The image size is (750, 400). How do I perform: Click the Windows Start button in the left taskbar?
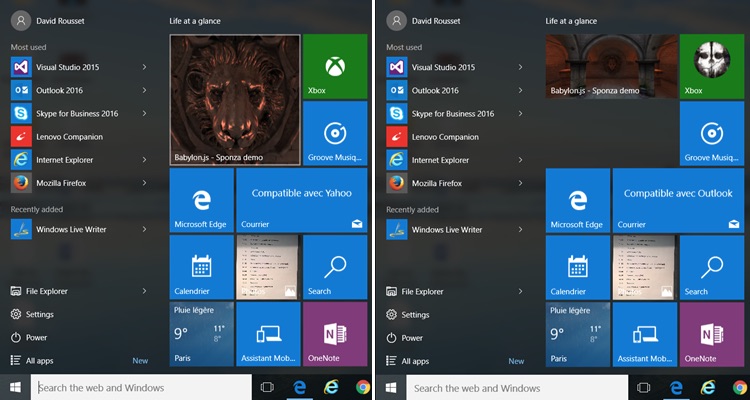click(x=15, y=388)
